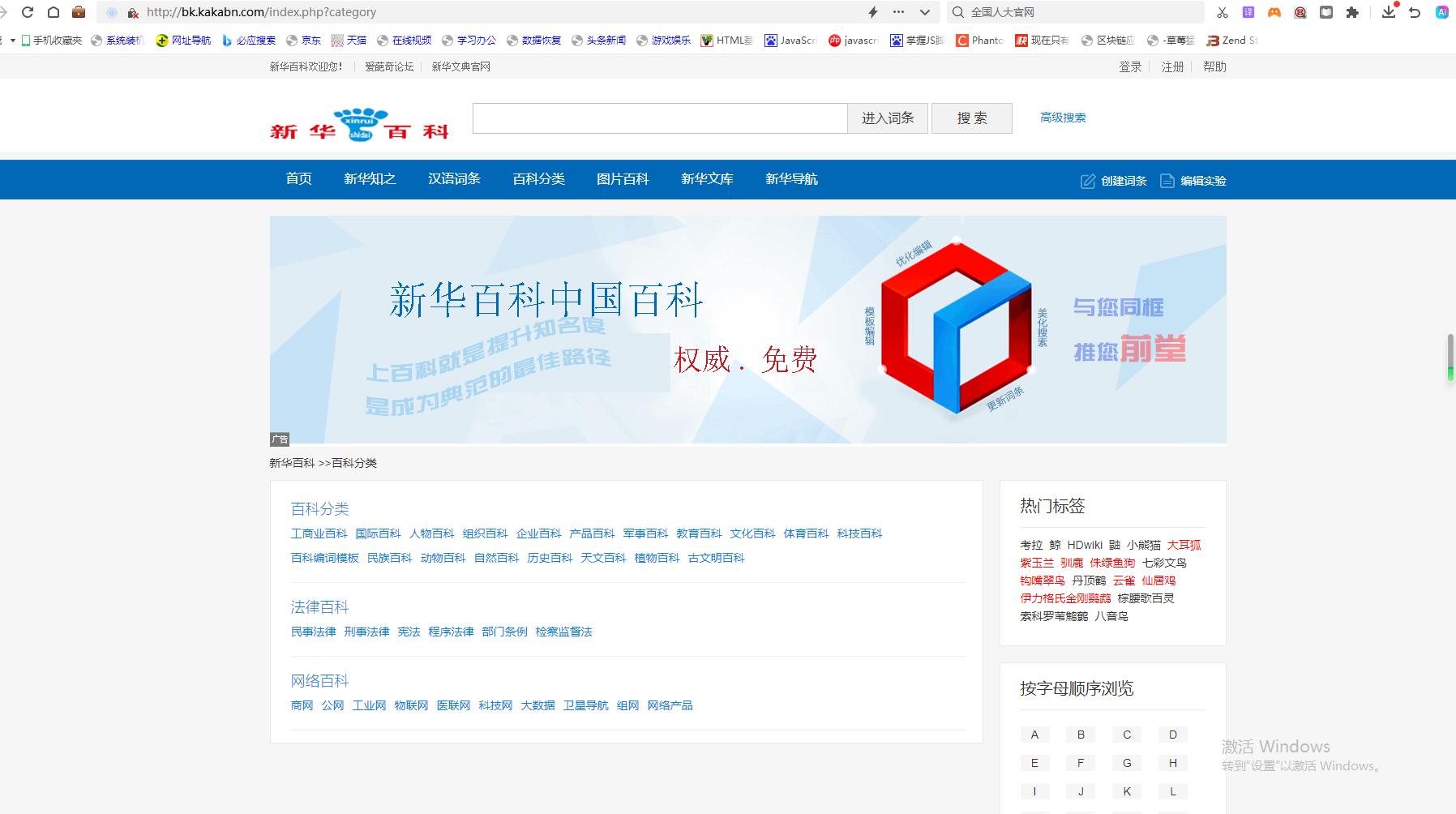Open the 高级搜索 link

[x=1063, y=118]
